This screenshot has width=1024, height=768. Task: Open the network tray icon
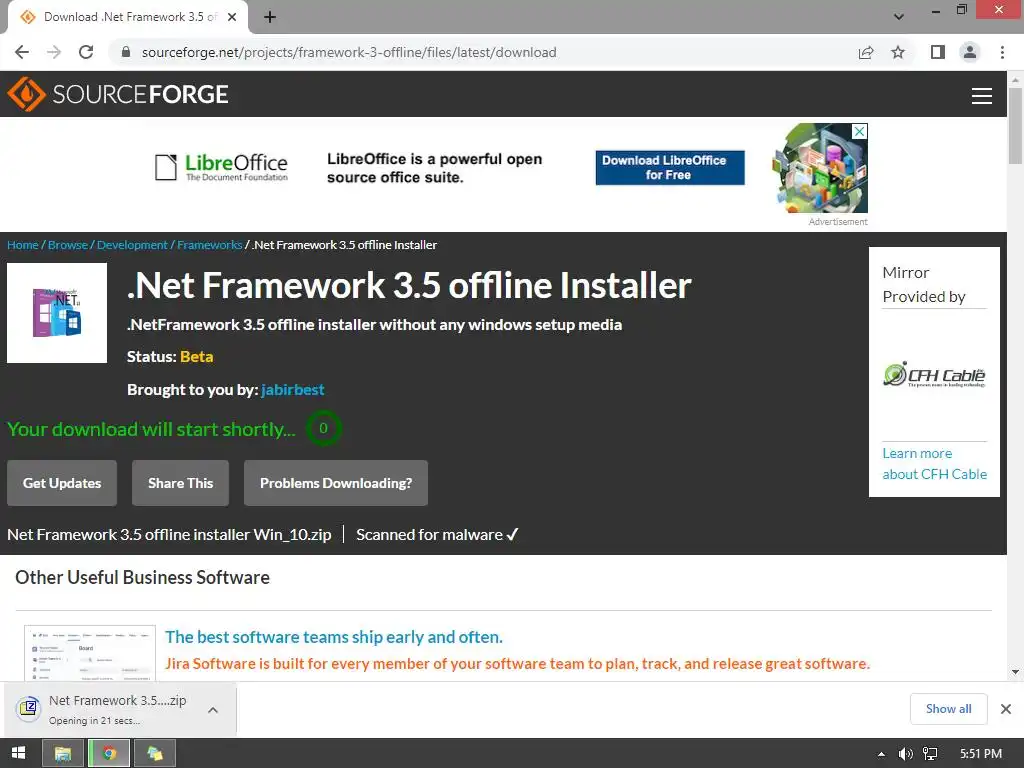coord(930,754)
